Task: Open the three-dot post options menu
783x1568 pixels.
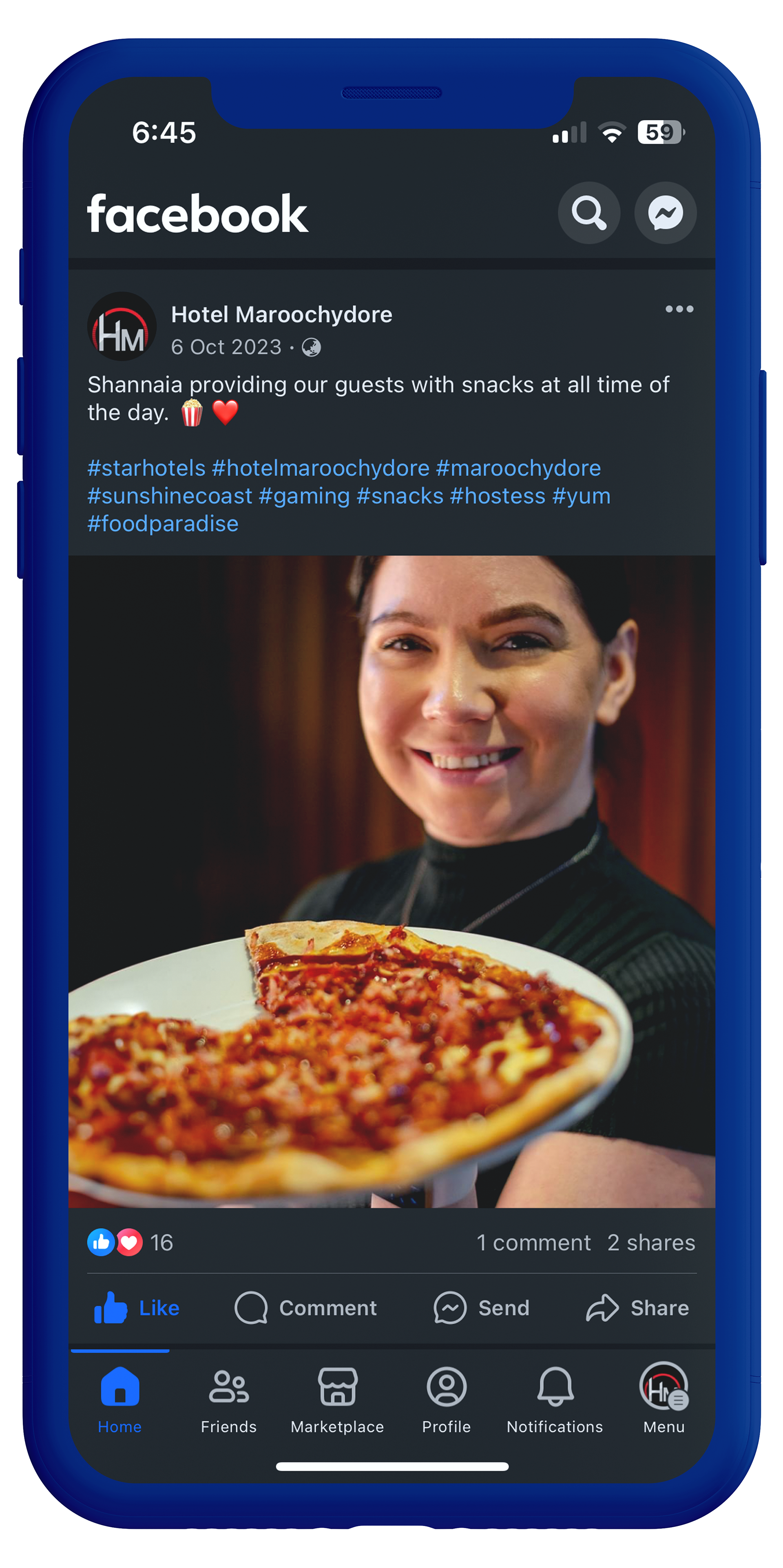Action: point(679,309)
